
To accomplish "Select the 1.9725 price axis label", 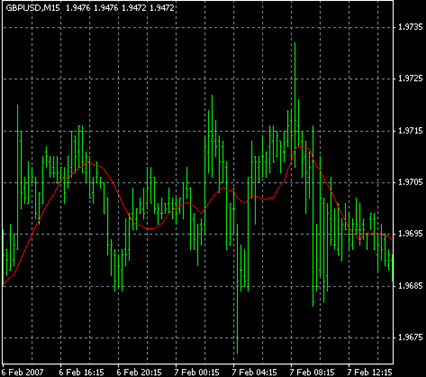I will pyautogui.click(x=411, y=79).
